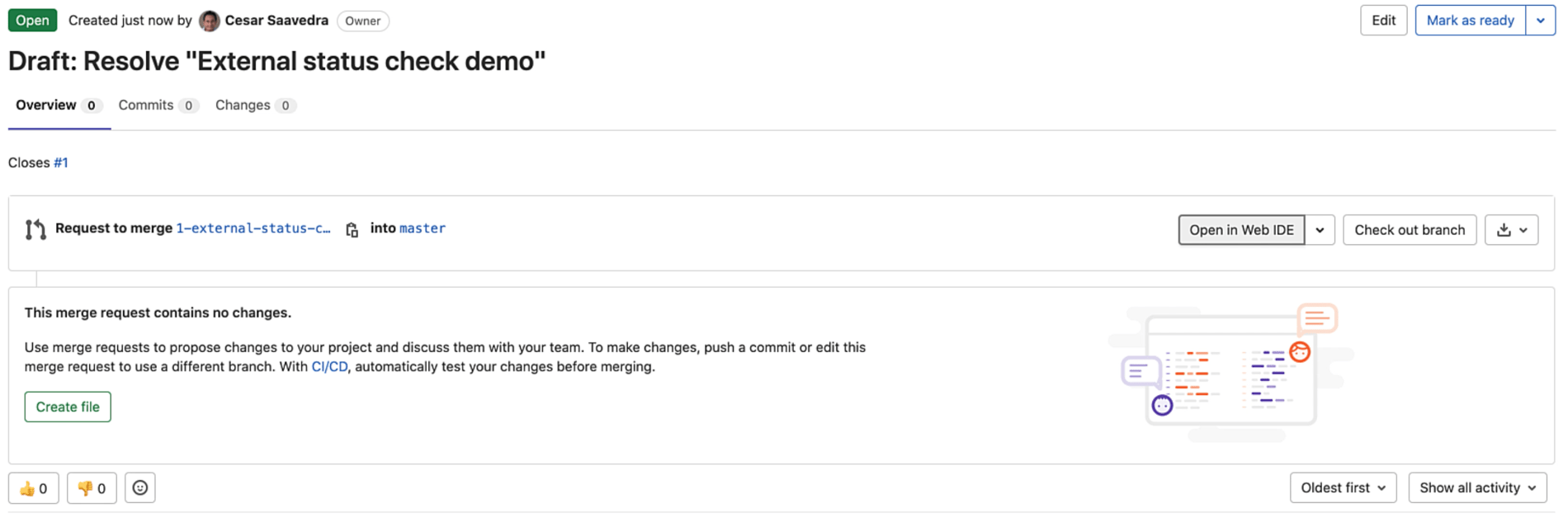The height and width of the screenshot is (522, 1568).
Task: Open the Oldest first sort dropdown
Action: click(1343, 488)
